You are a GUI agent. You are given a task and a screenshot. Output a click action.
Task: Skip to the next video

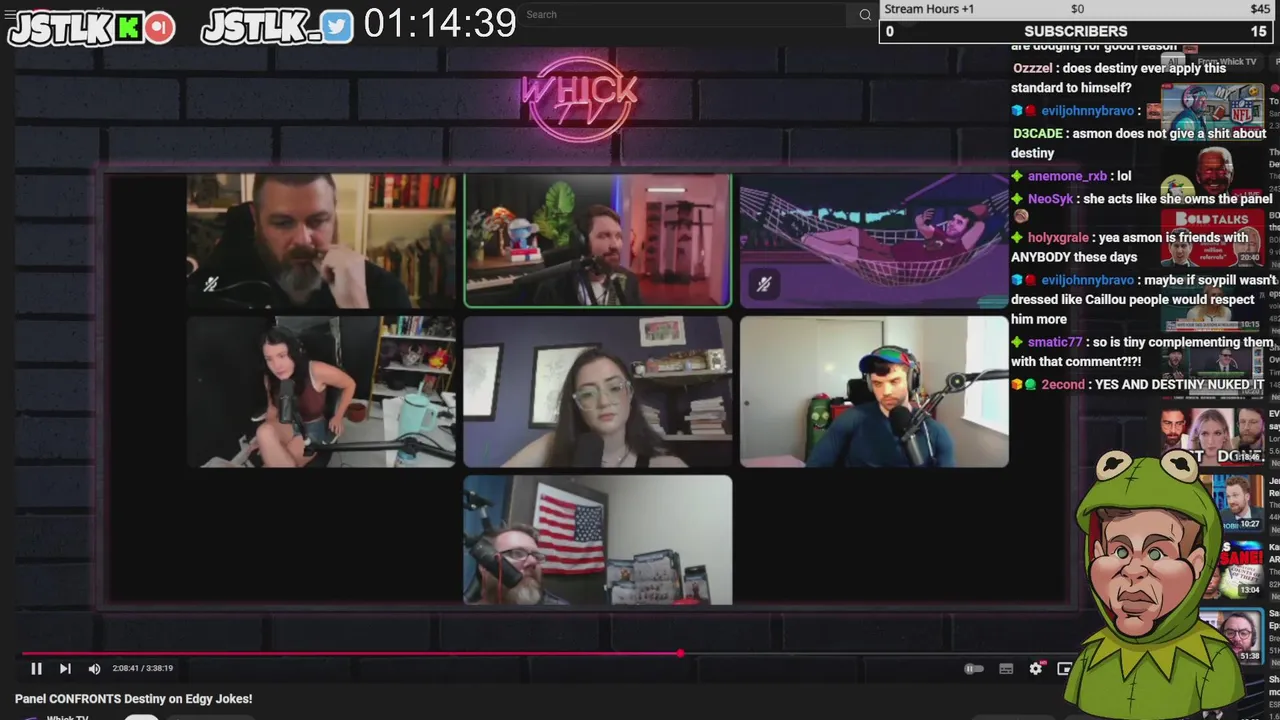[x=65, y=669]
